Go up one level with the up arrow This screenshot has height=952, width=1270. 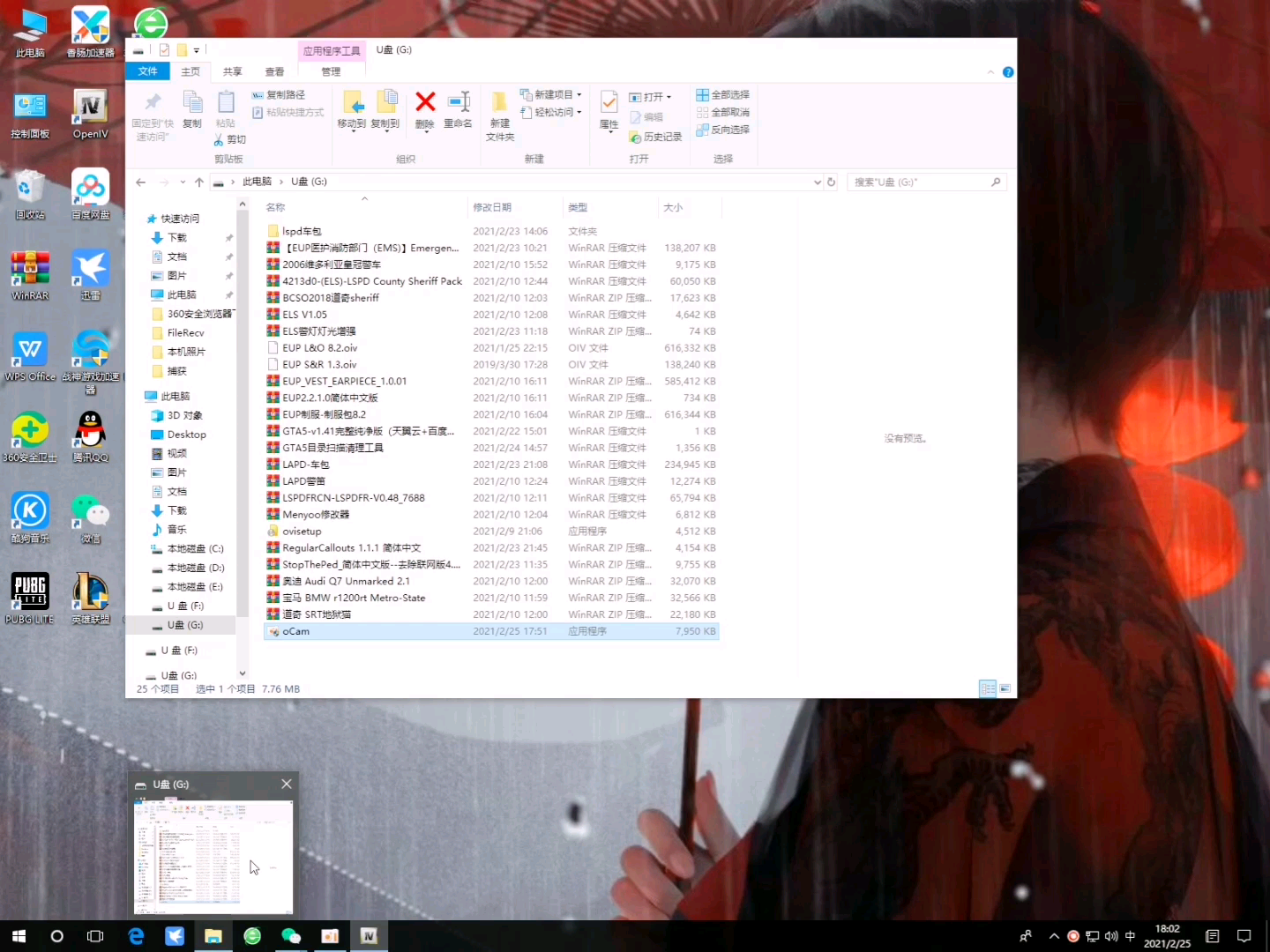pos(199,182)
